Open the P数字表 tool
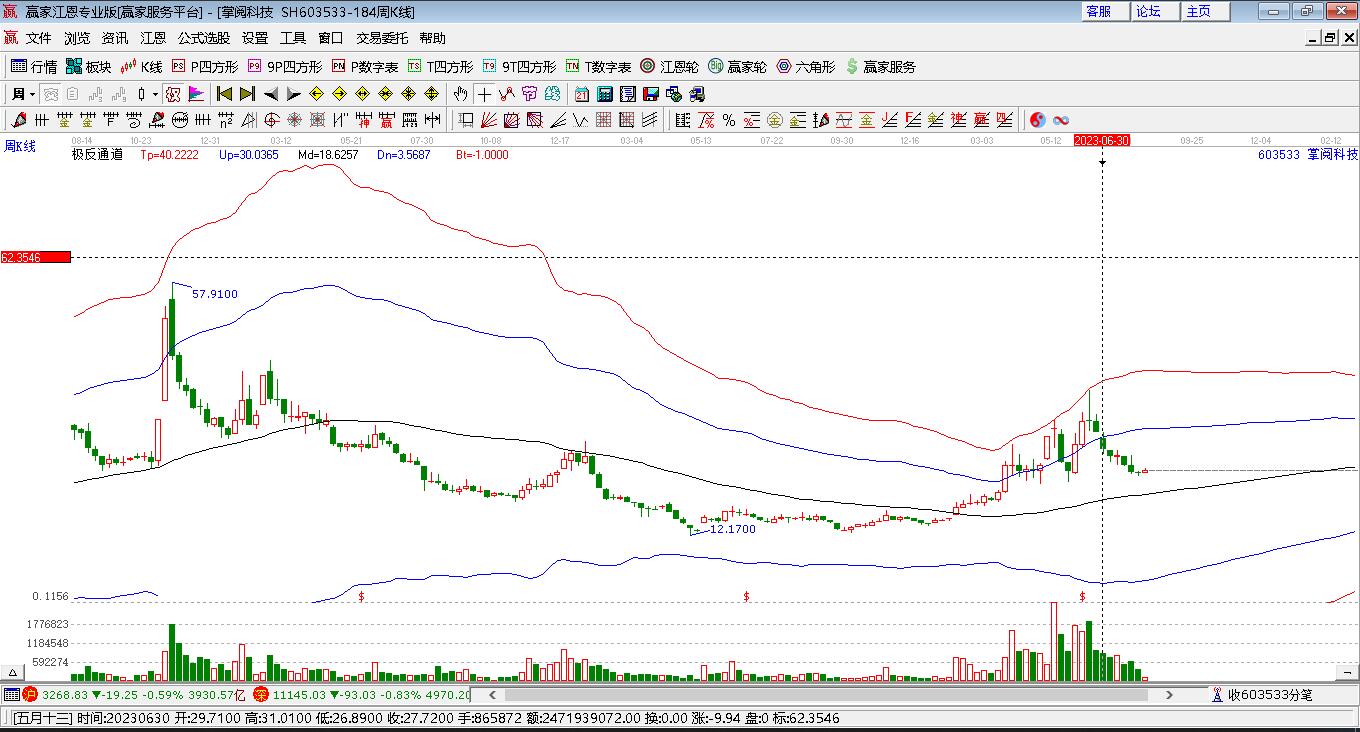Viewport: 1360px width, 732px height. (x=365, y=67)
